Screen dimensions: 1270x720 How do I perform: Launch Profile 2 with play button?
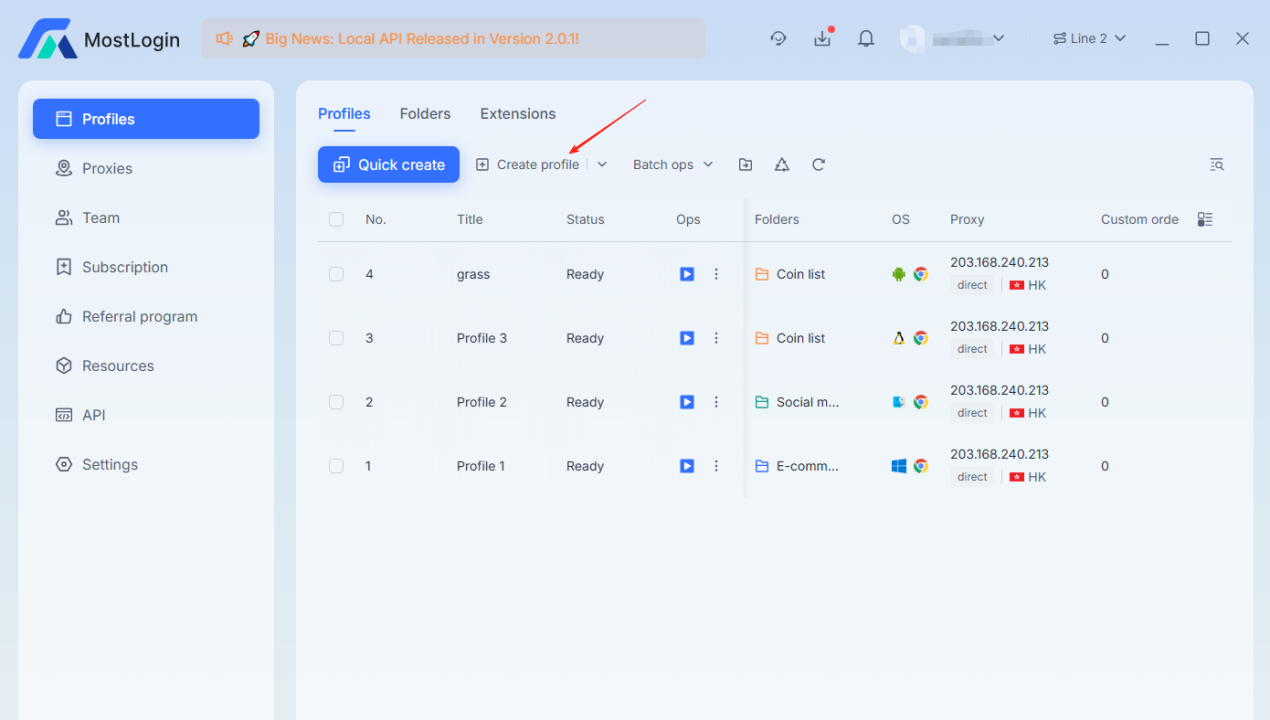[x=687, y=402]
